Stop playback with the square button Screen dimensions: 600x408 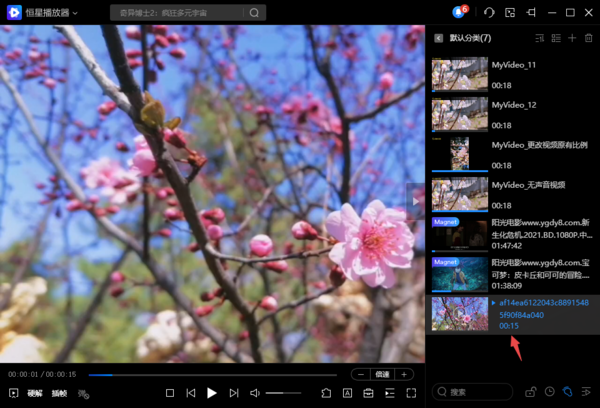pos(170,393)
